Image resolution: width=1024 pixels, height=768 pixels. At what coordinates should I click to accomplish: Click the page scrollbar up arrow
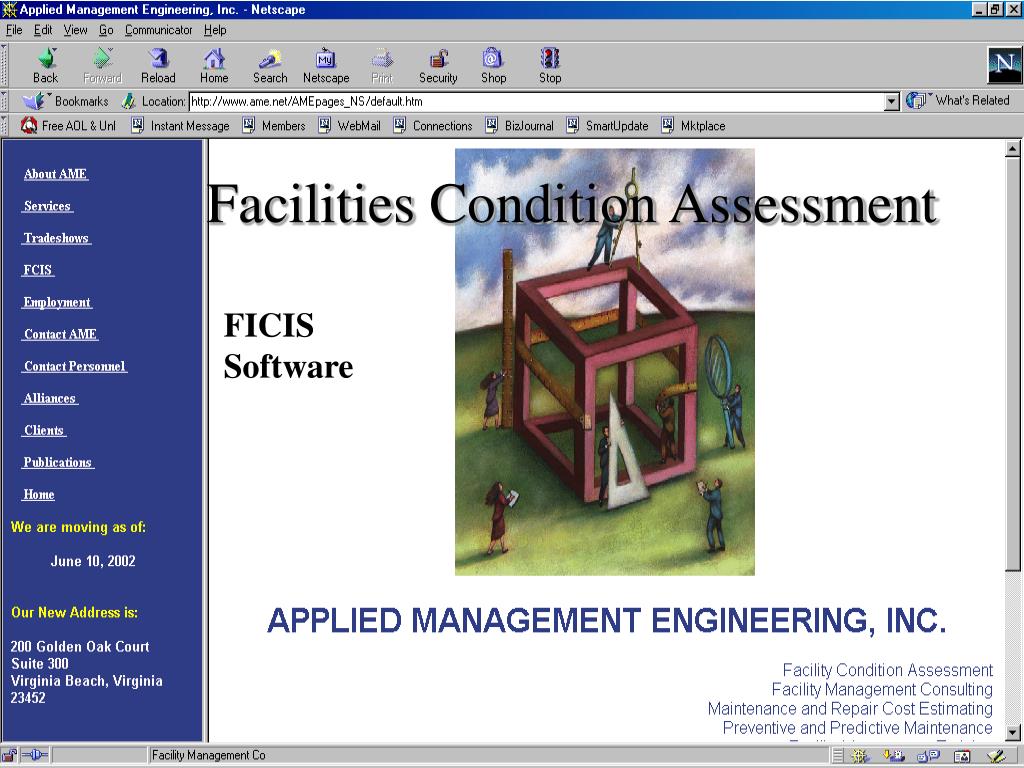(1012, 148)
